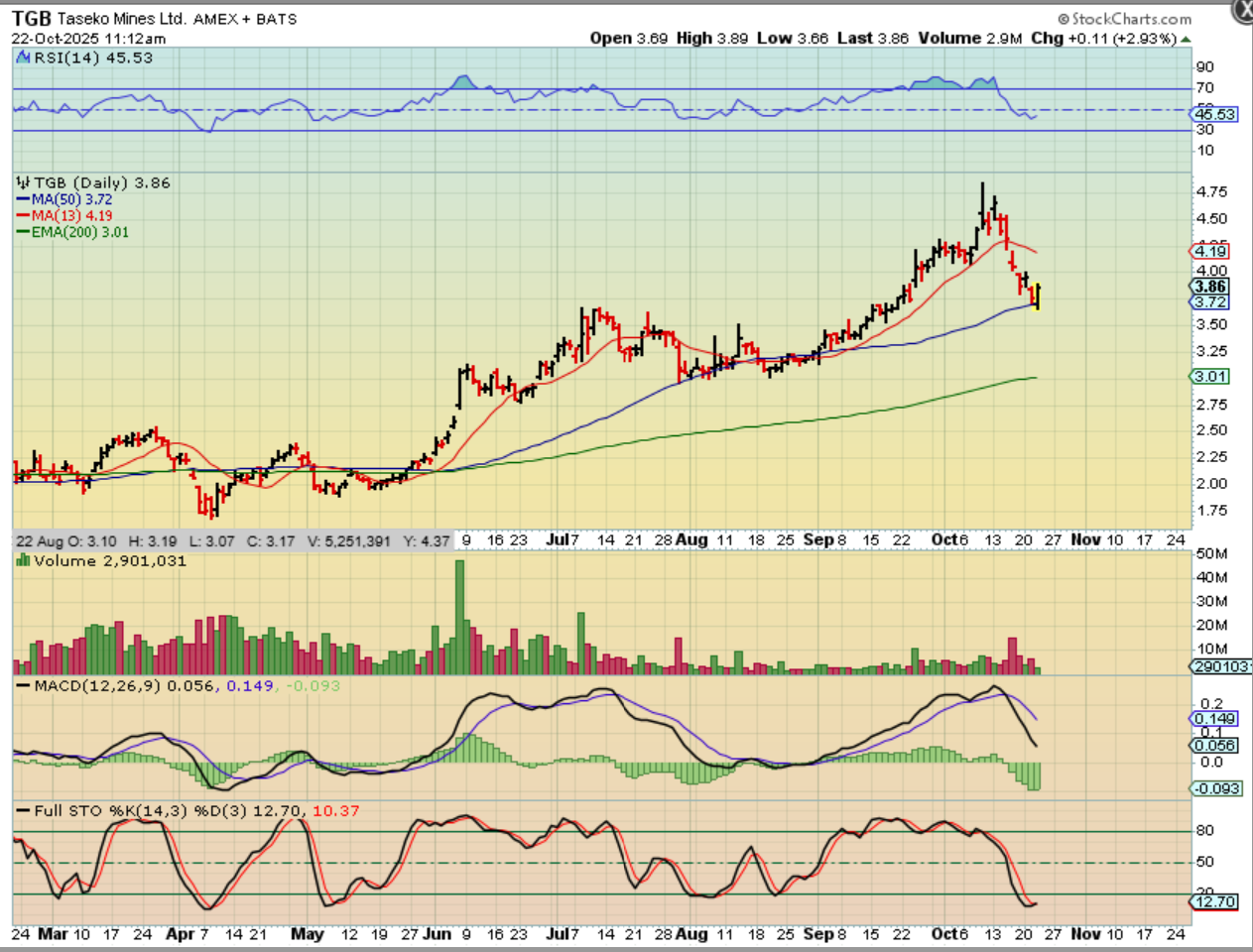The image size is (1253, 952).
Task: Click the V: 5,251,391 readout value
Action: coord(350,541)
